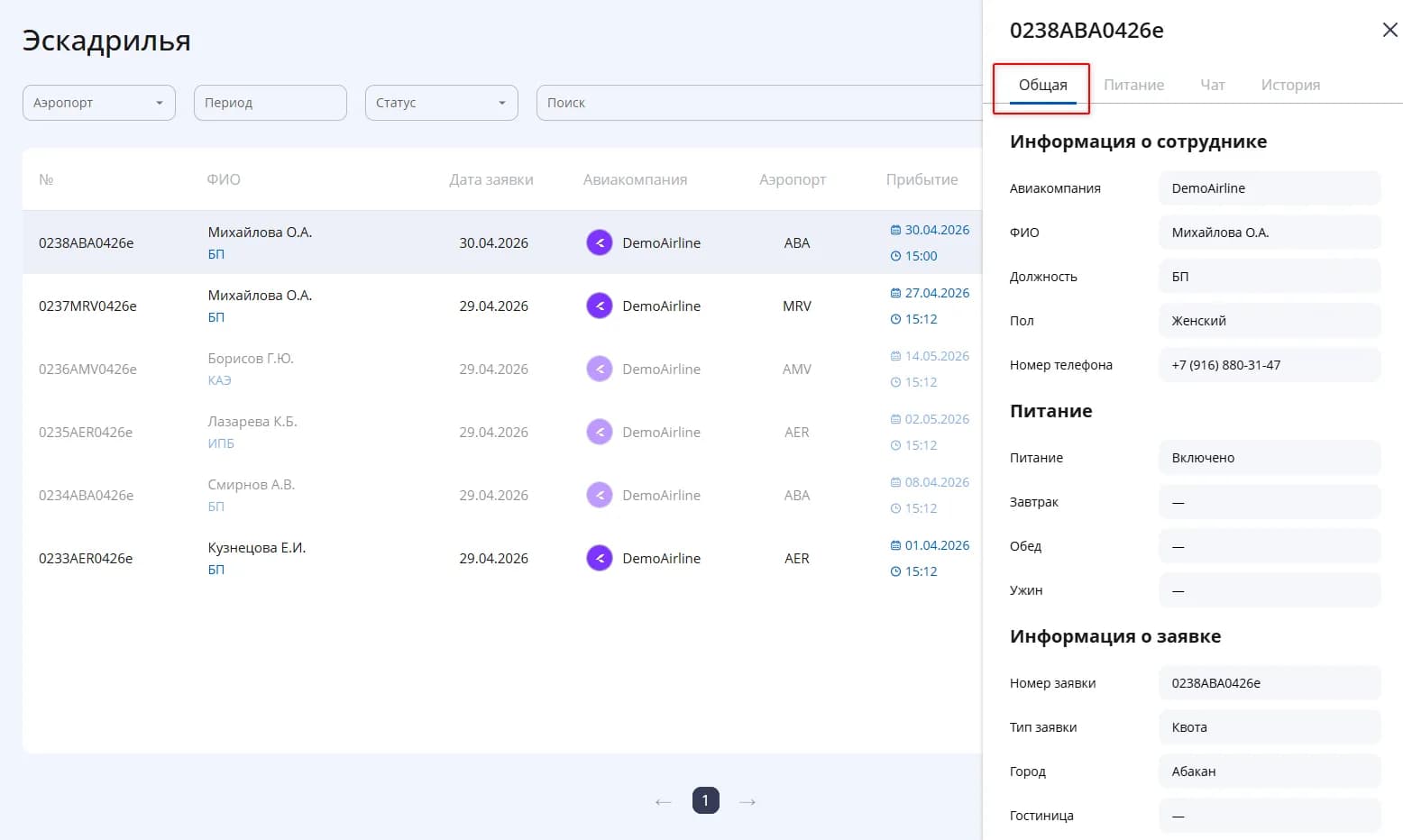The image size is (1403, 840).
Task: Click Дата заявки column header
Action: click(x=491, y=179)
